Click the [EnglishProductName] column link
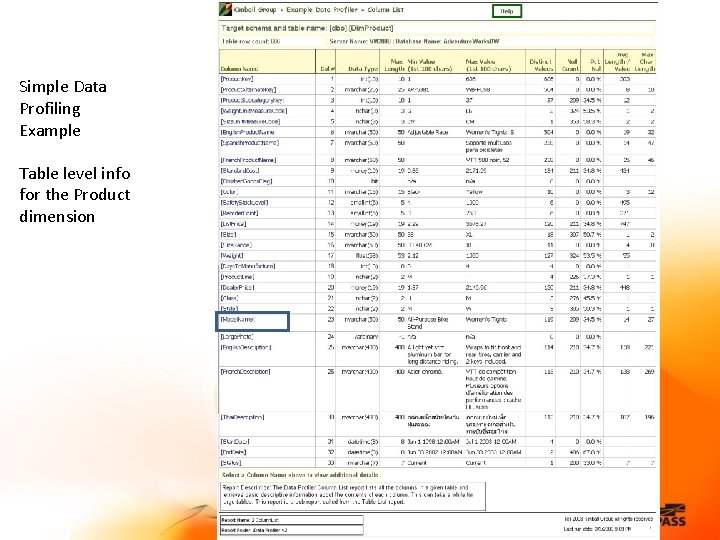Screen dimensions: 720x540 [x=248, y=132]
